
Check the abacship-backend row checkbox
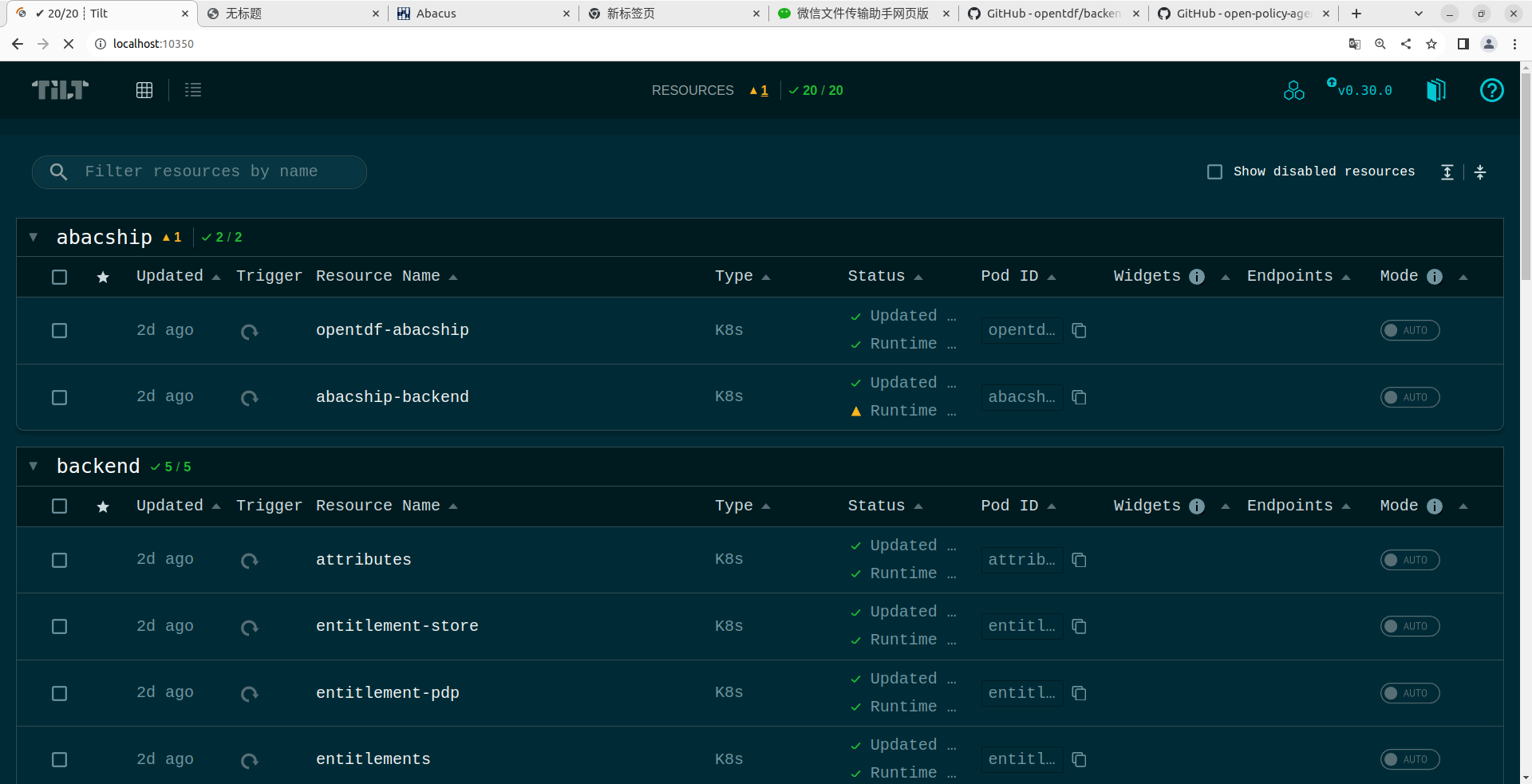pos(59,397)
